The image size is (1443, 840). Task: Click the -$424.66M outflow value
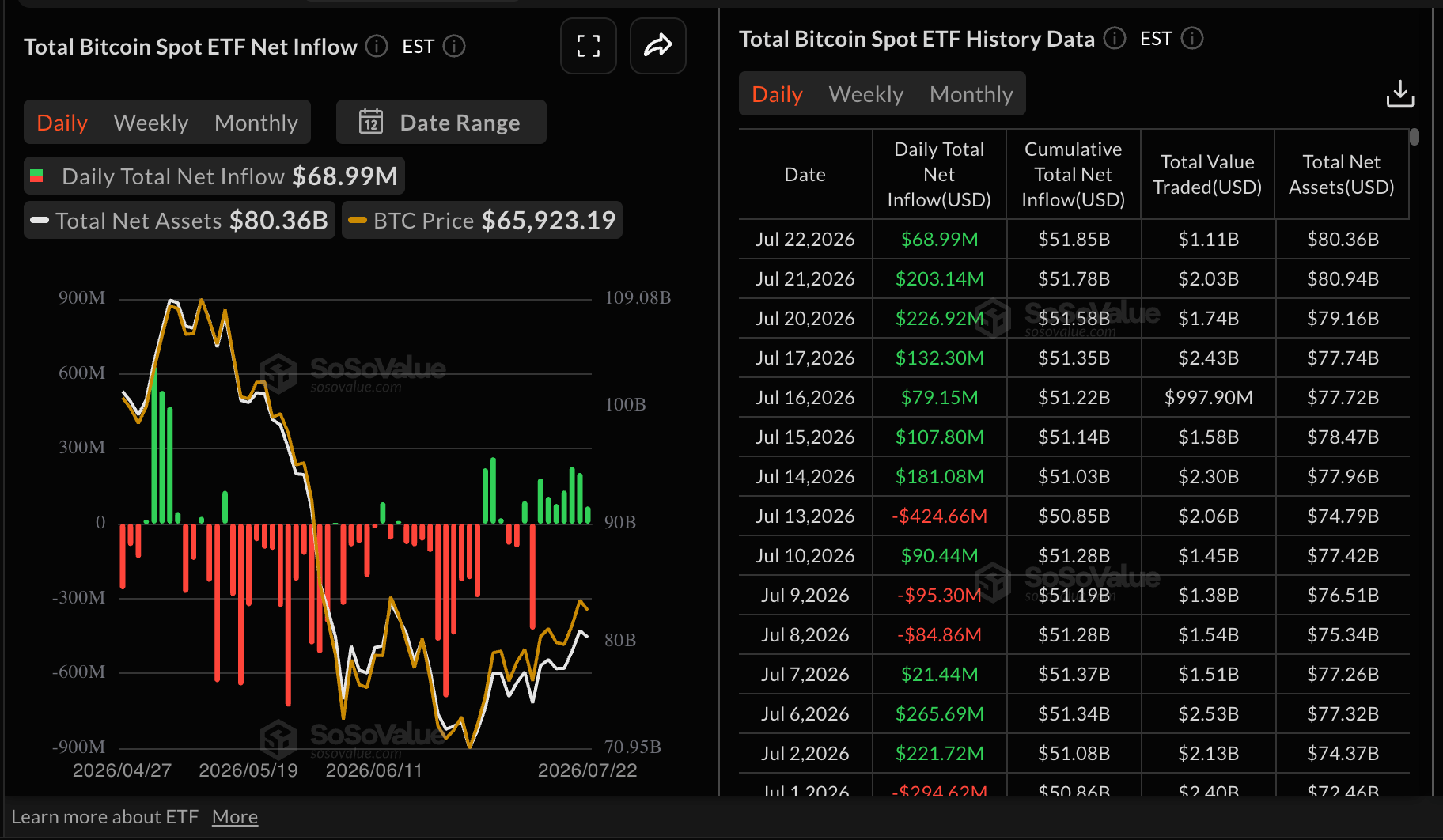(x=939, y=516)
